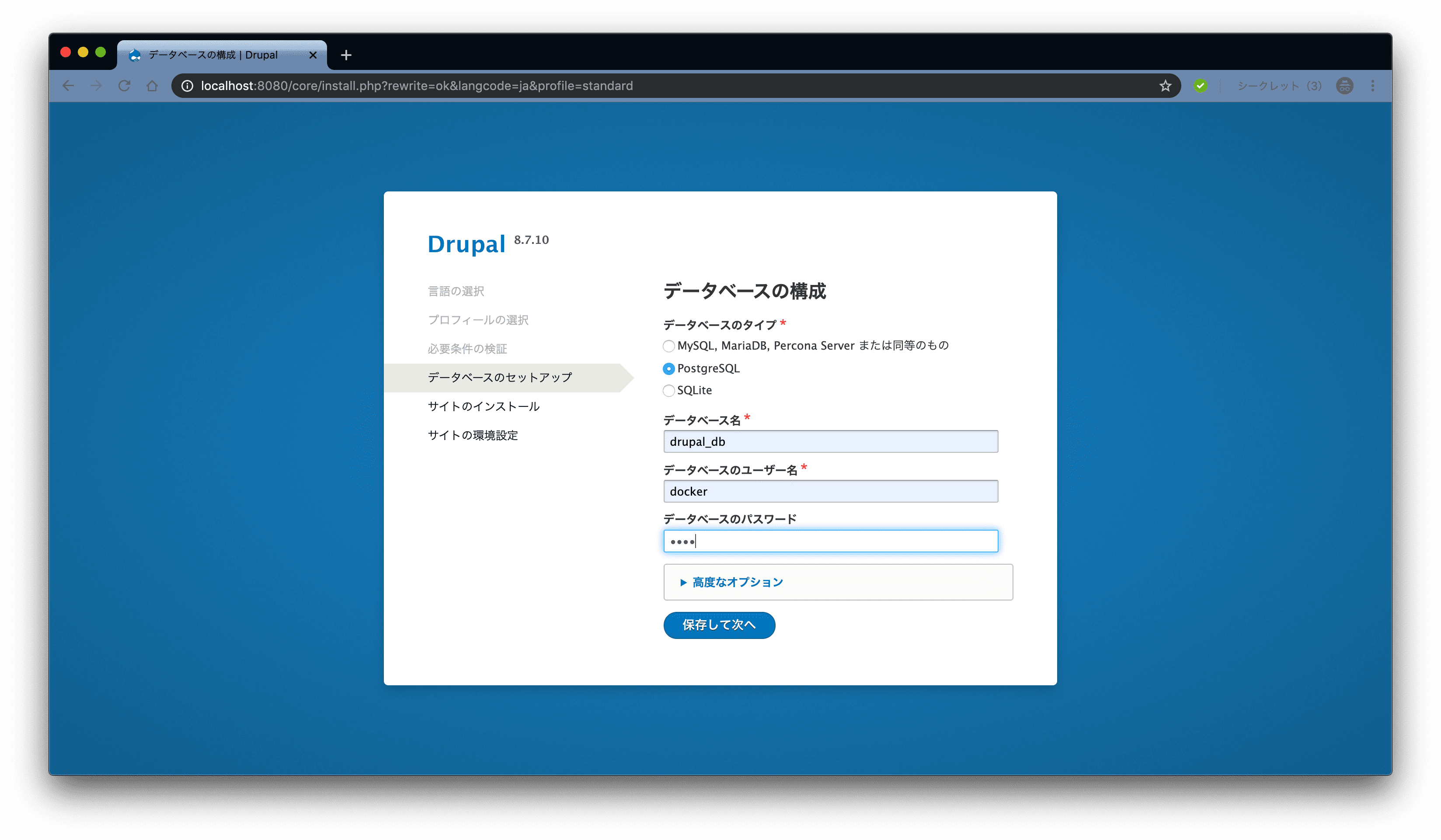Click the browser forward arrow
1441x840 pixels.
click(x=96, y=86)
